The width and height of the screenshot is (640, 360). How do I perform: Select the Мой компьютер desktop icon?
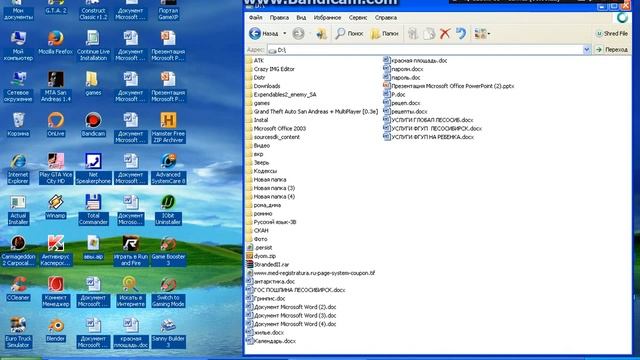[x=18, y=46]
